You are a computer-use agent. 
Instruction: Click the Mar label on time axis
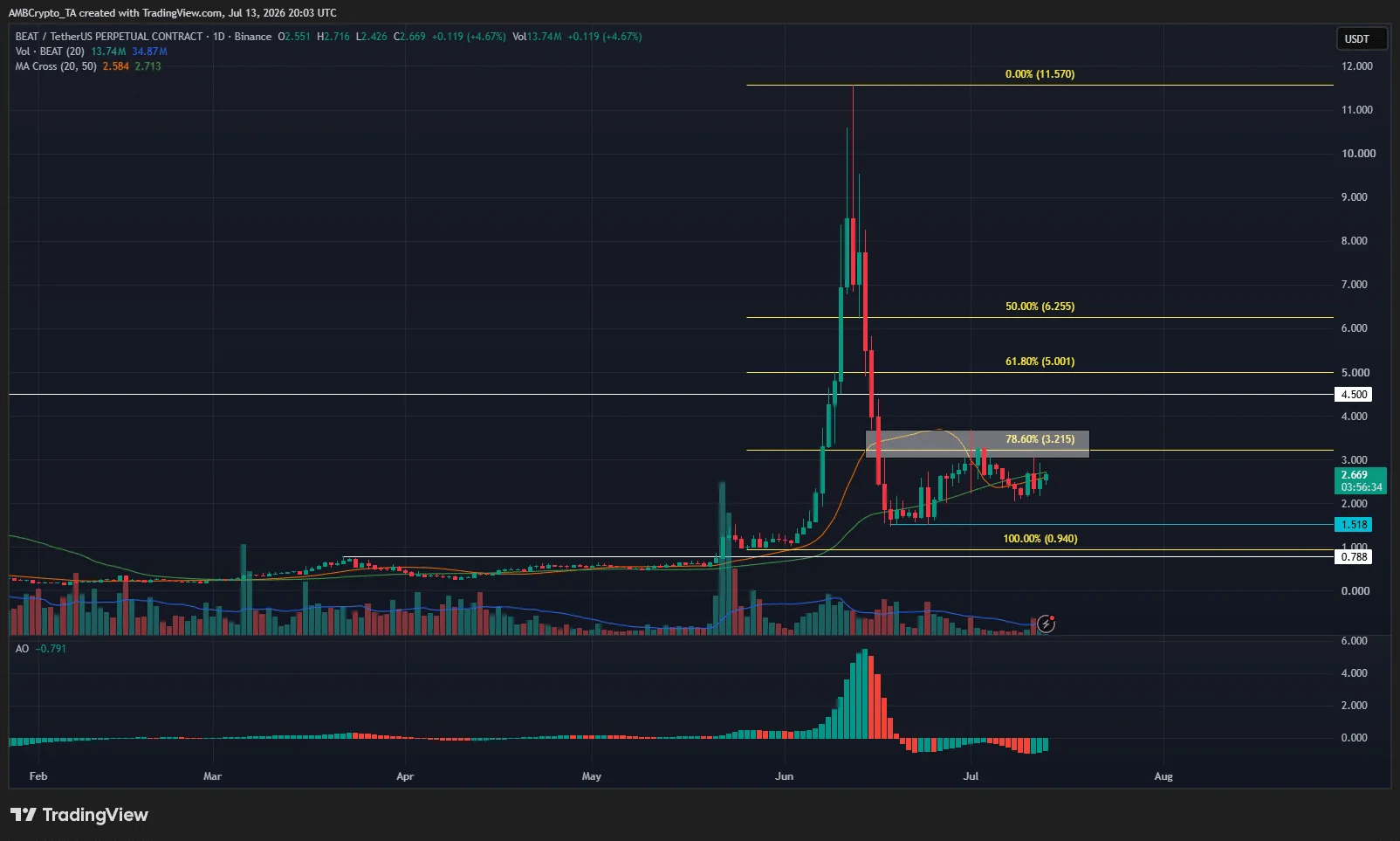[212, 776]
